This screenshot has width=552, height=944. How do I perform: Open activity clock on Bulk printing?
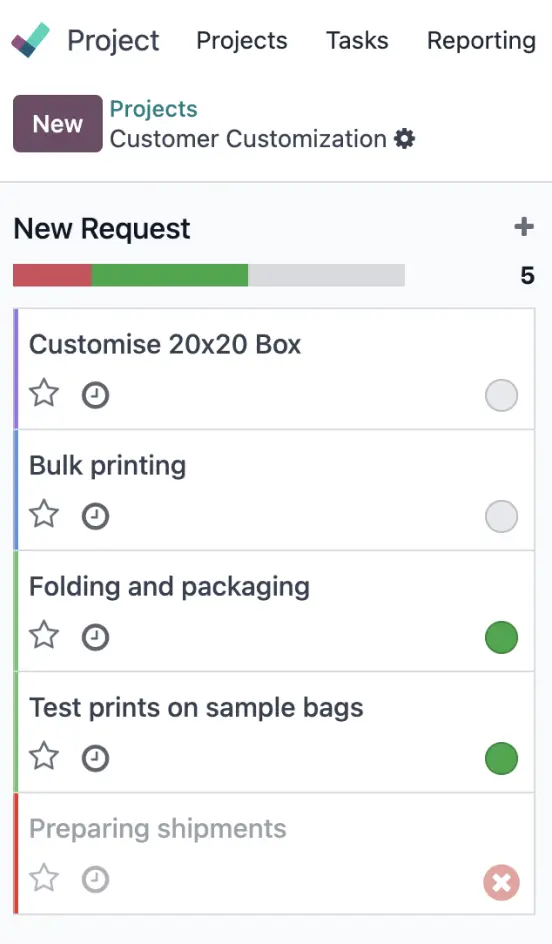(95, 517)
